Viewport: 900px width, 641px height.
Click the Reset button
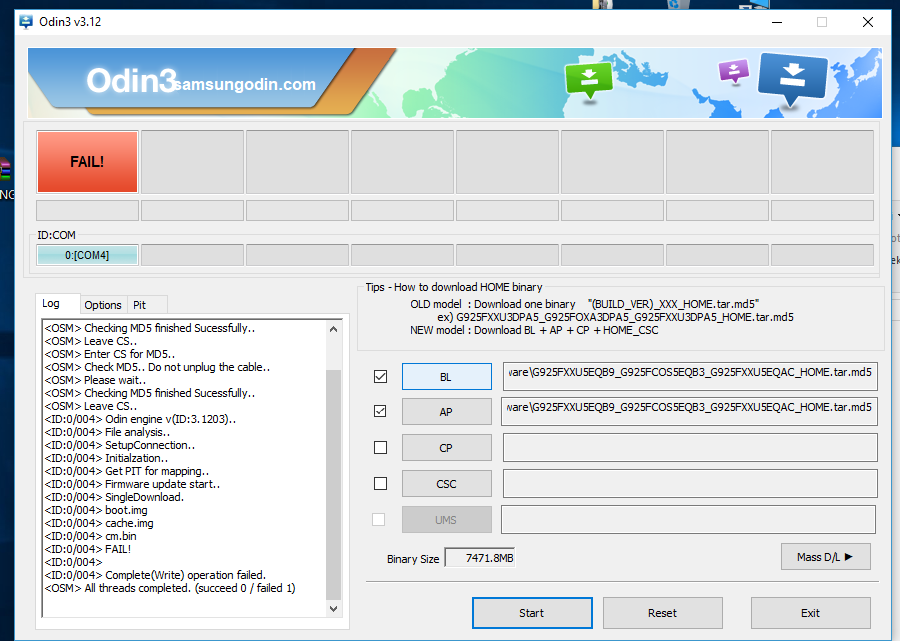pyautogui.click(x=662, y=613)
